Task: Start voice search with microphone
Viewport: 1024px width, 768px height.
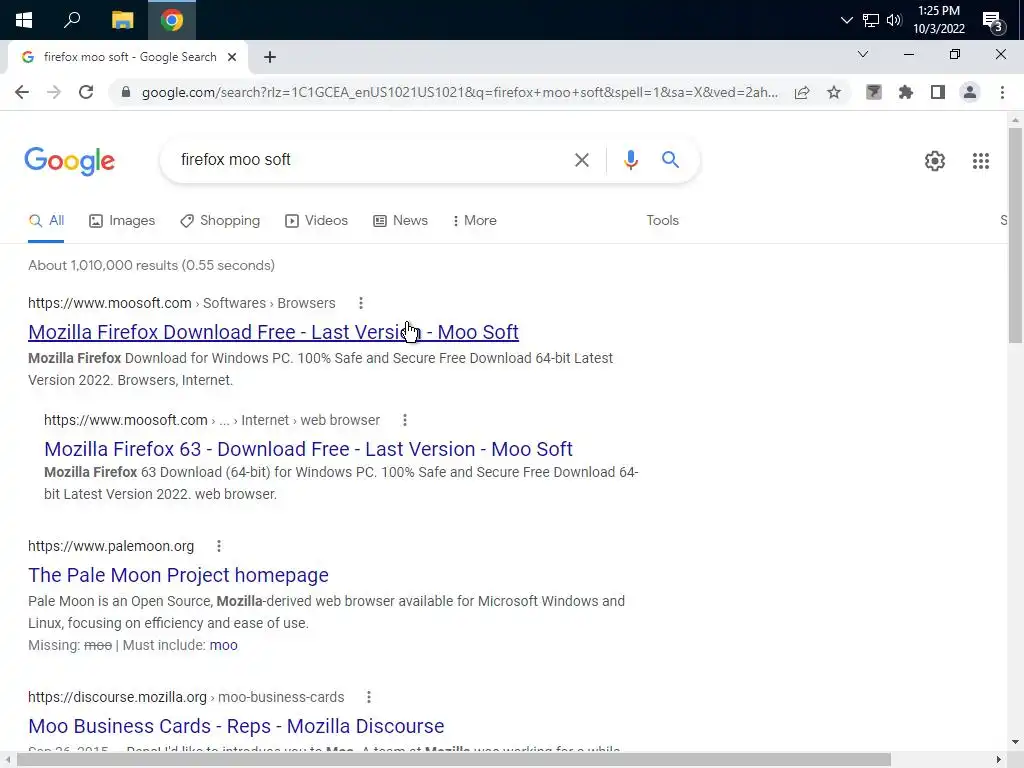Action: pos(630,160)
